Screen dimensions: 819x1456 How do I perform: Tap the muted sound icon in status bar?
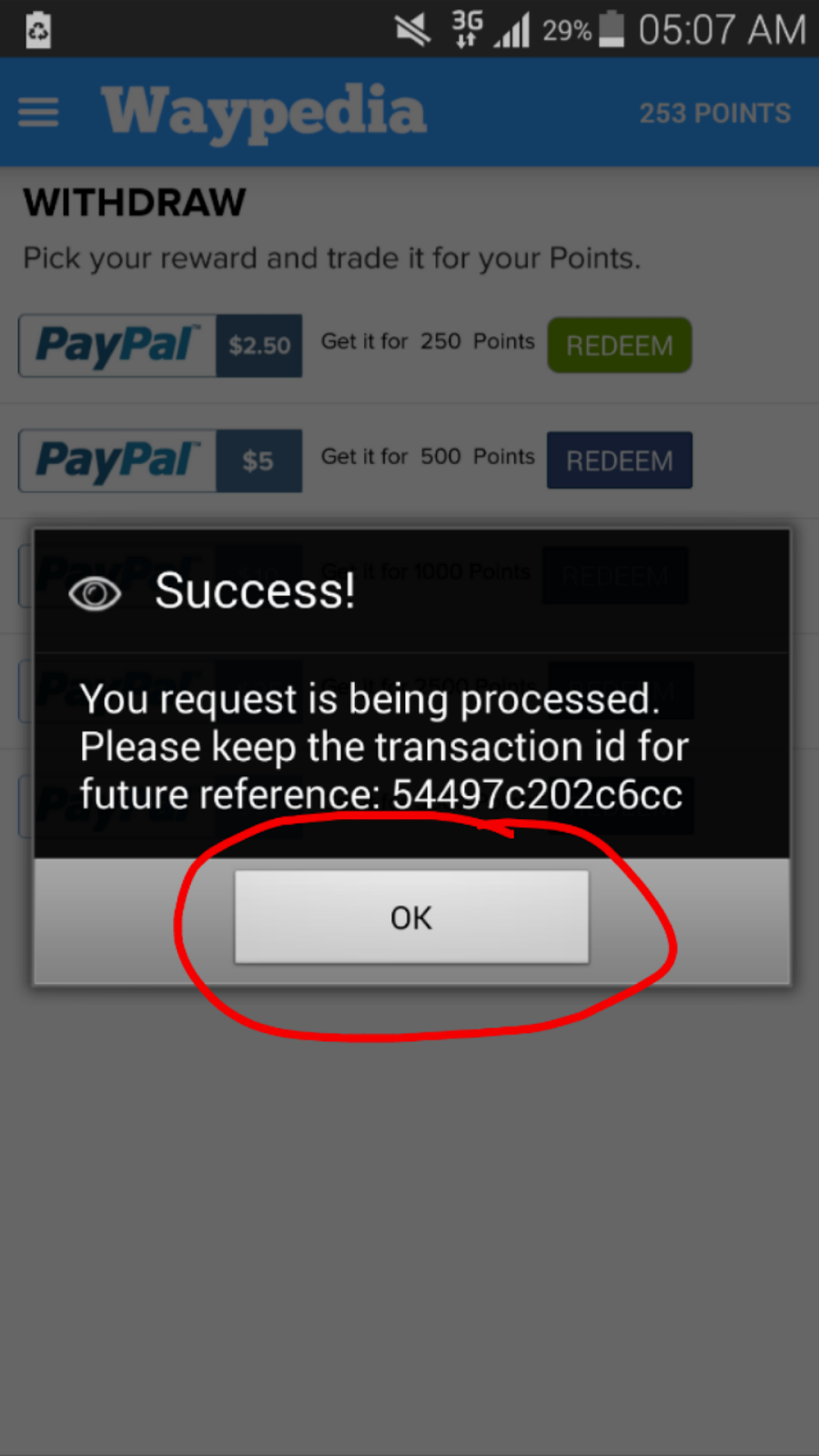pyautogui.click(x=412, y=30)
